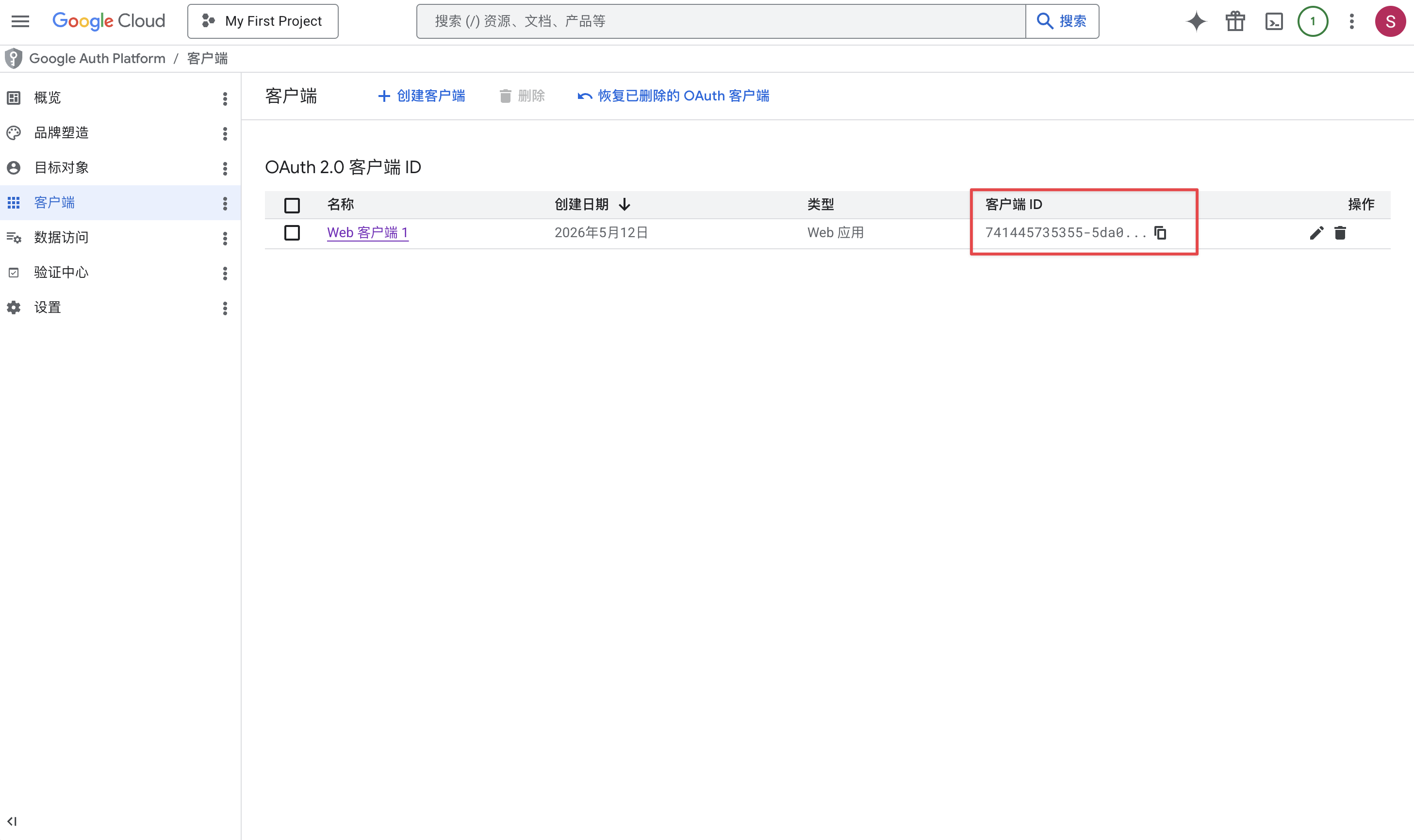The height and width of the screenshot is (840, 1414).
Task: Open three-dot menu next to 品牌塑造
Action: [225, 133]
